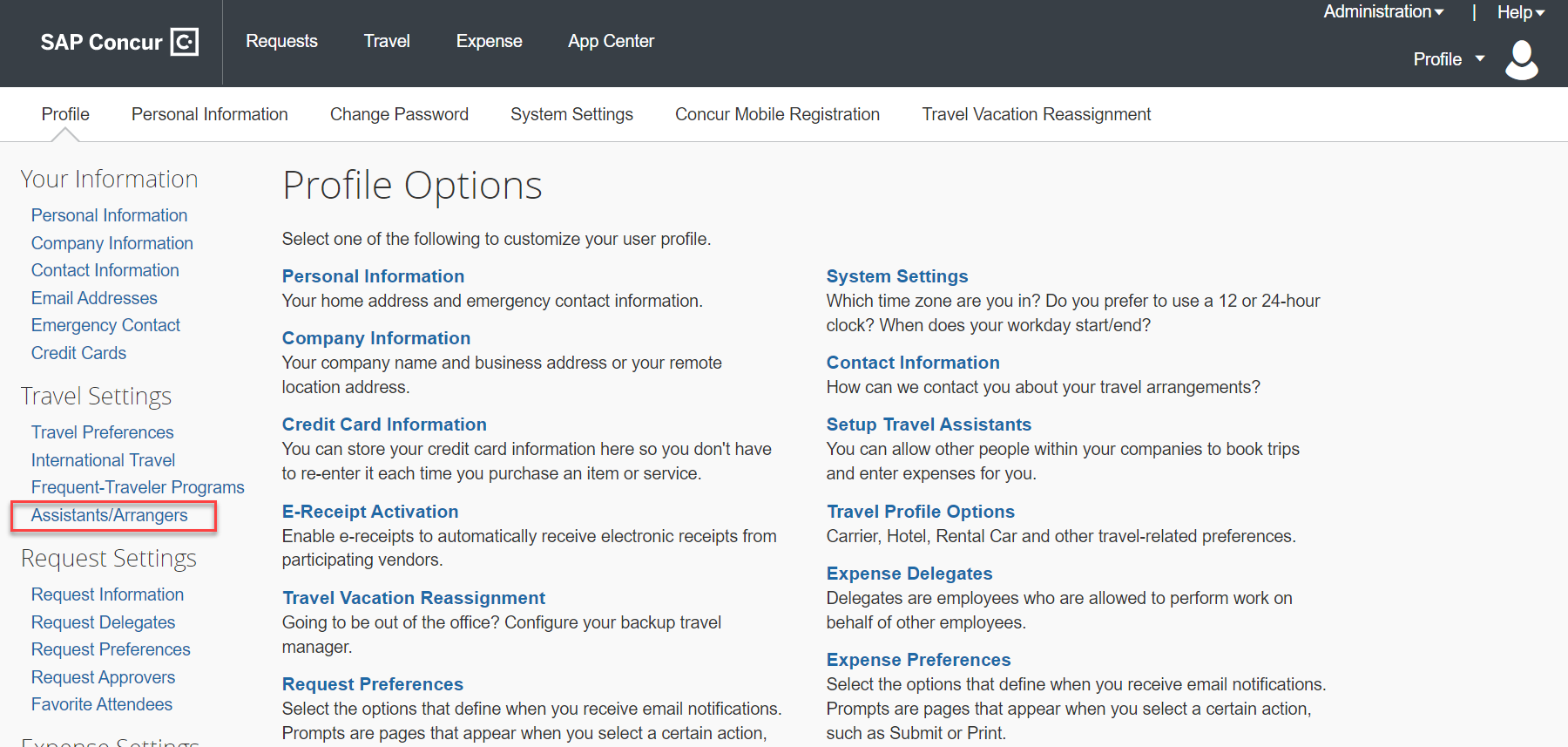Open the user avatar profile icon
1568x747 pixels.
1522,60
